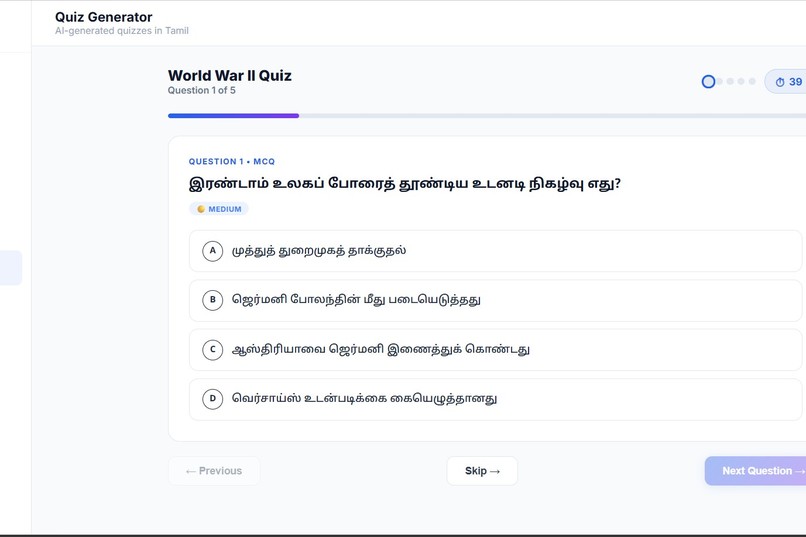This screenshot has width=806, height=537.
Task: Click the answer text "முத்துத் துறைமுகத் தாக்குதல்"
Action: [x=319, y=251]
